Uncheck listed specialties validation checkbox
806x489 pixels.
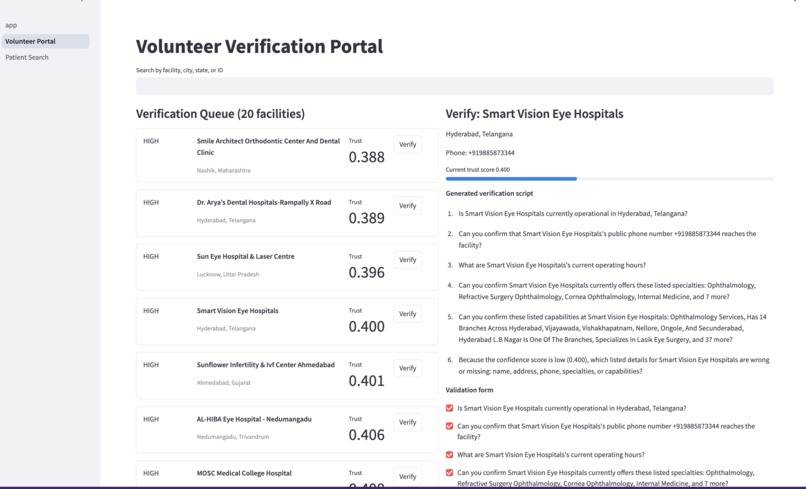[x=449, y=473]
